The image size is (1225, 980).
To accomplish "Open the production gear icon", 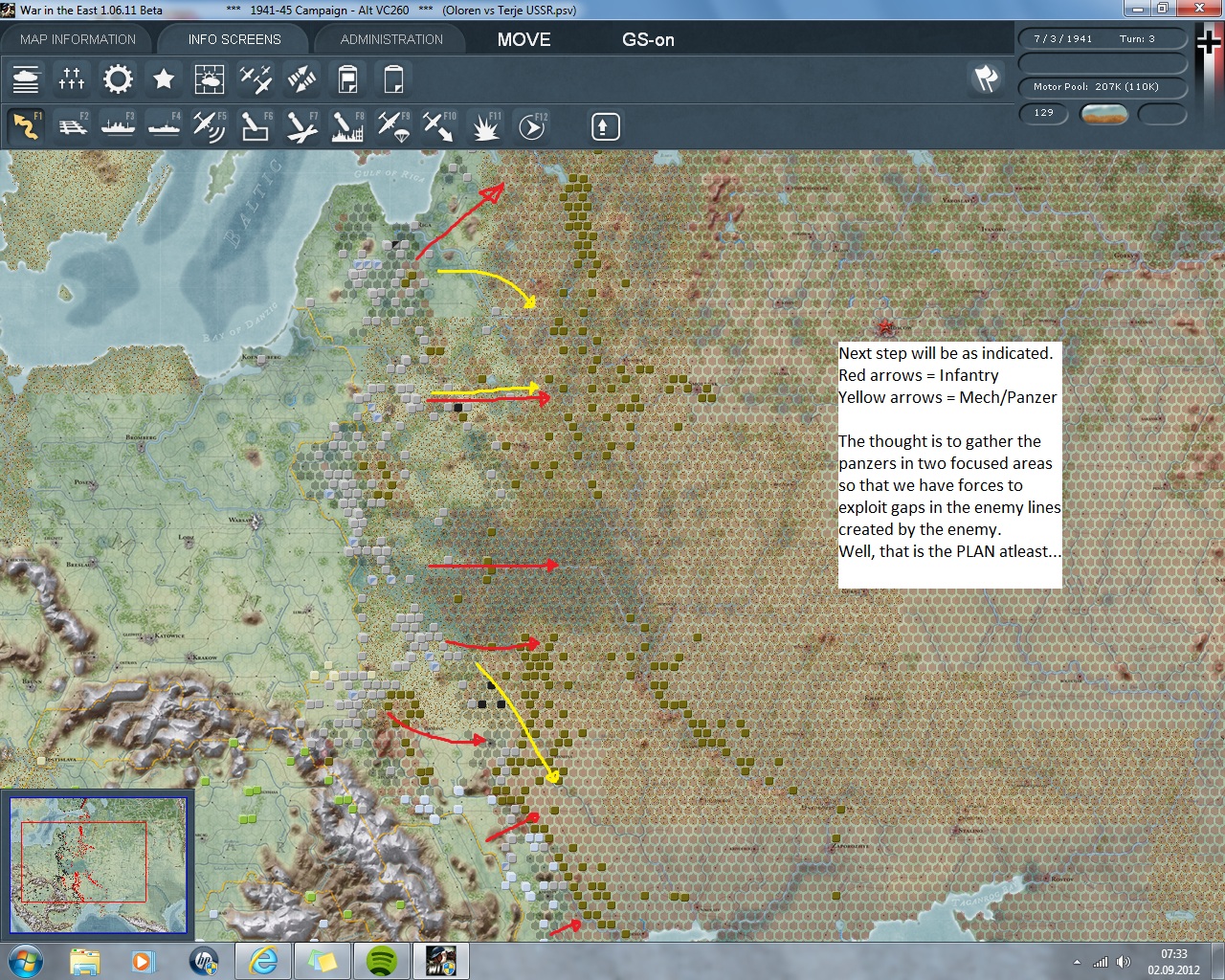I will pos(118,78).
